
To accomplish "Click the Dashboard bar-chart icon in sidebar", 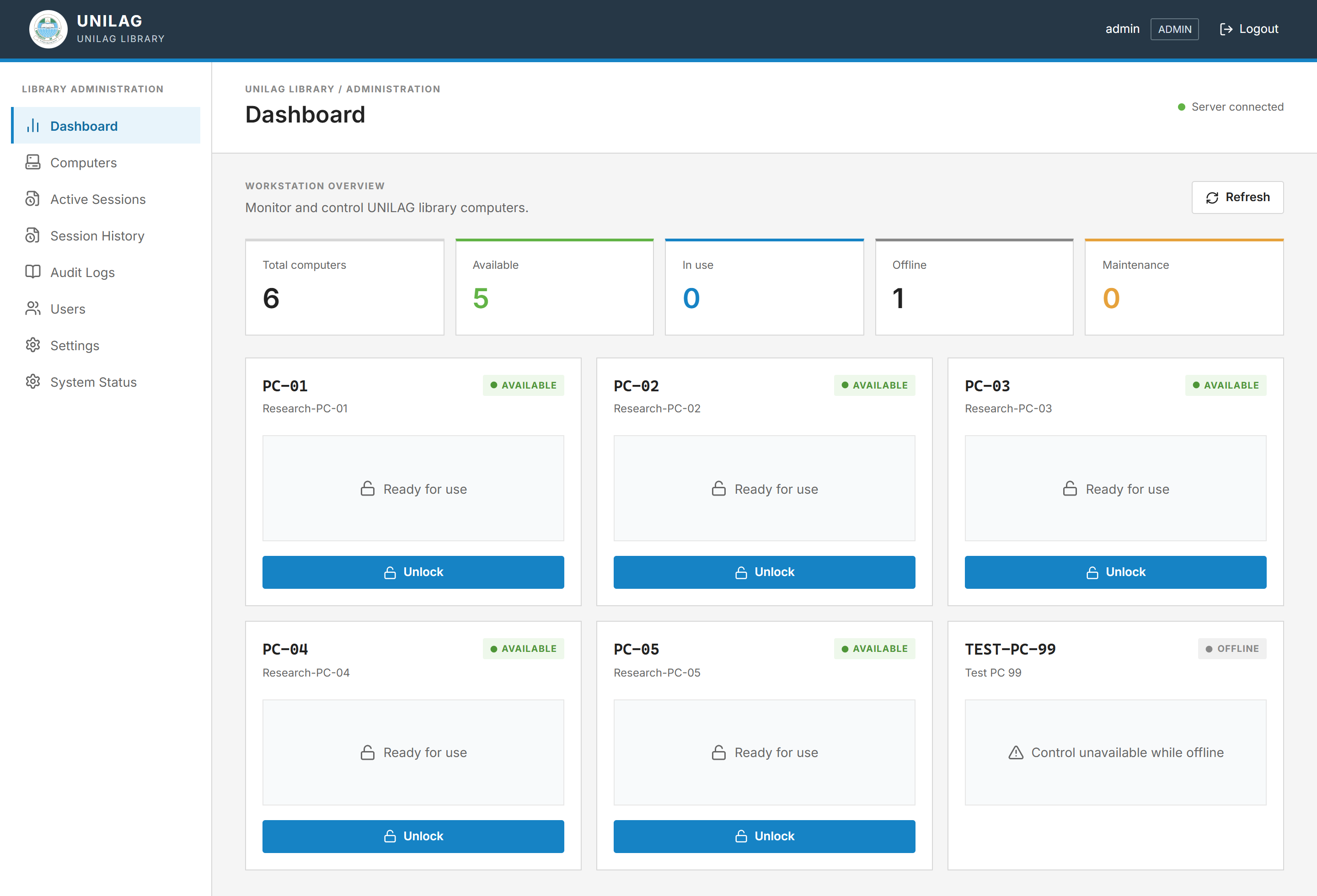I will 33,126.
